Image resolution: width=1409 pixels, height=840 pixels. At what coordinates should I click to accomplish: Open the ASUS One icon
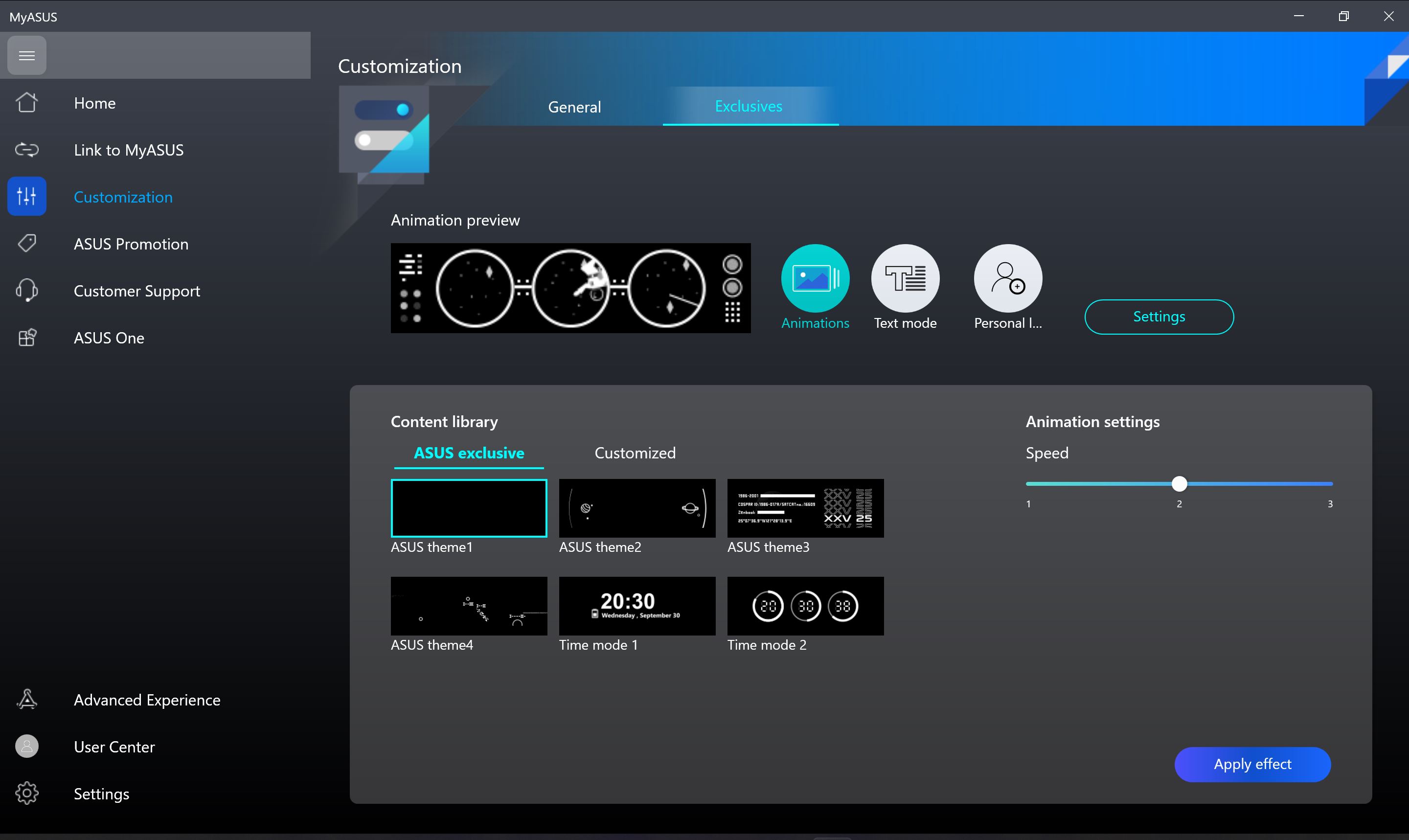pyautogui.click(x=26, y=338)
